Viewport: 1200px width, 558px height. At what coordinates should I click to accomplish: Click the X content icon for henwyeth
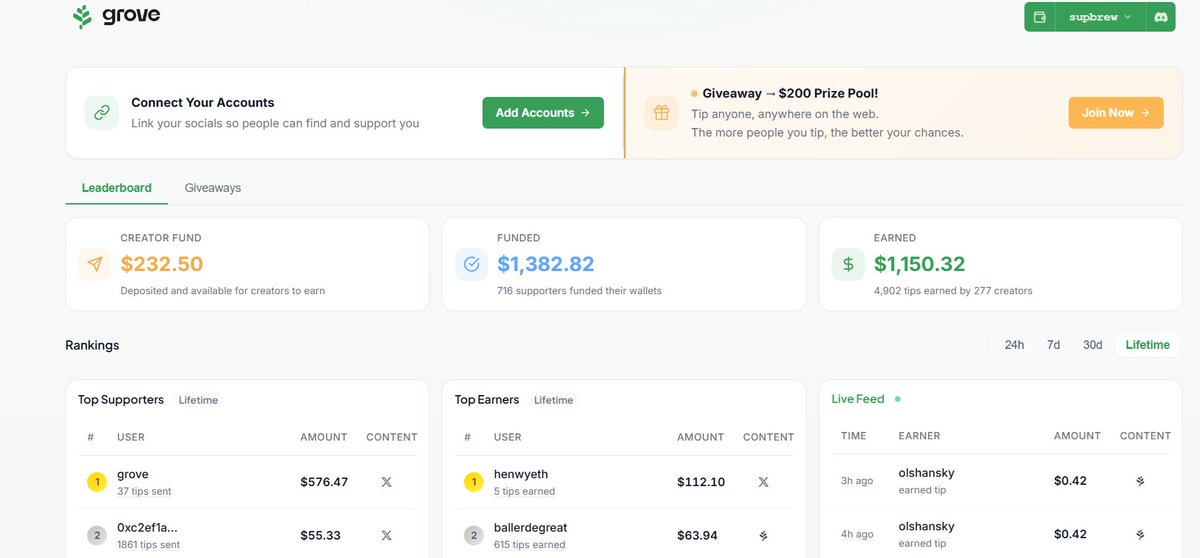coord(763,482)
